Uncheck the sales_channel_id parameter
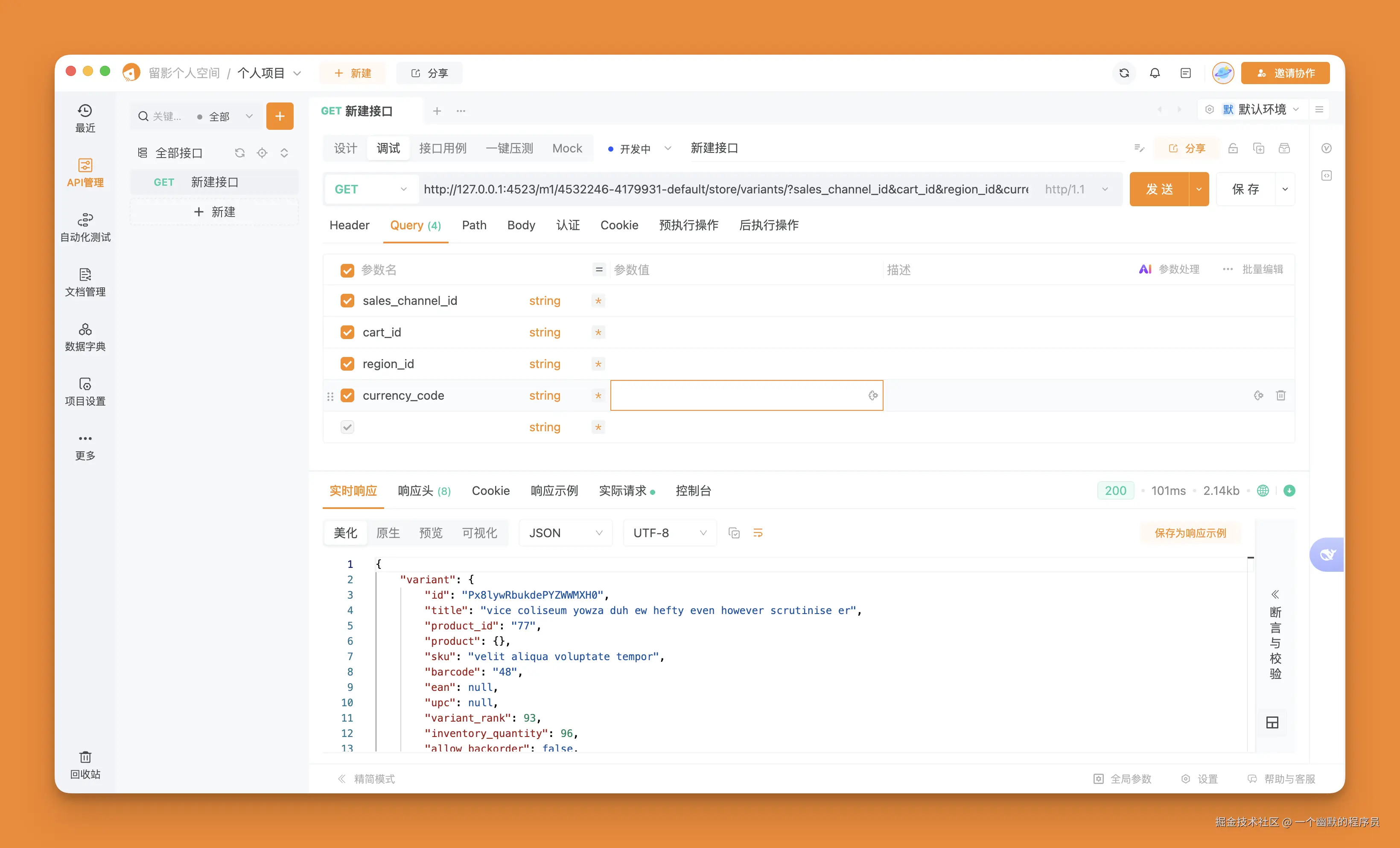The width and height of the screenshot is (1400, 848). (x=347, y=300)
